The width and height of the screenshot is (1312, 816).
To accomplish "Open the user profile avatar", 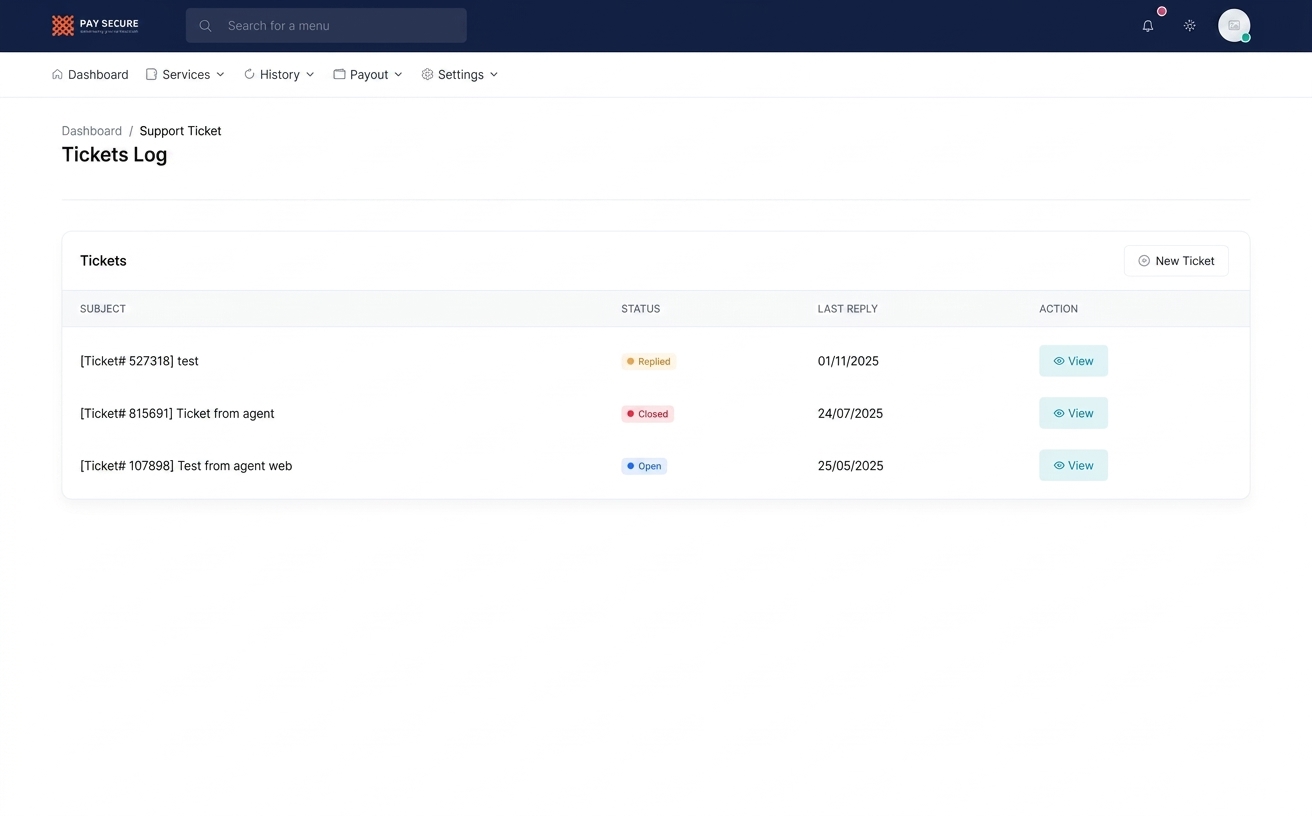I will (1234, 26).
